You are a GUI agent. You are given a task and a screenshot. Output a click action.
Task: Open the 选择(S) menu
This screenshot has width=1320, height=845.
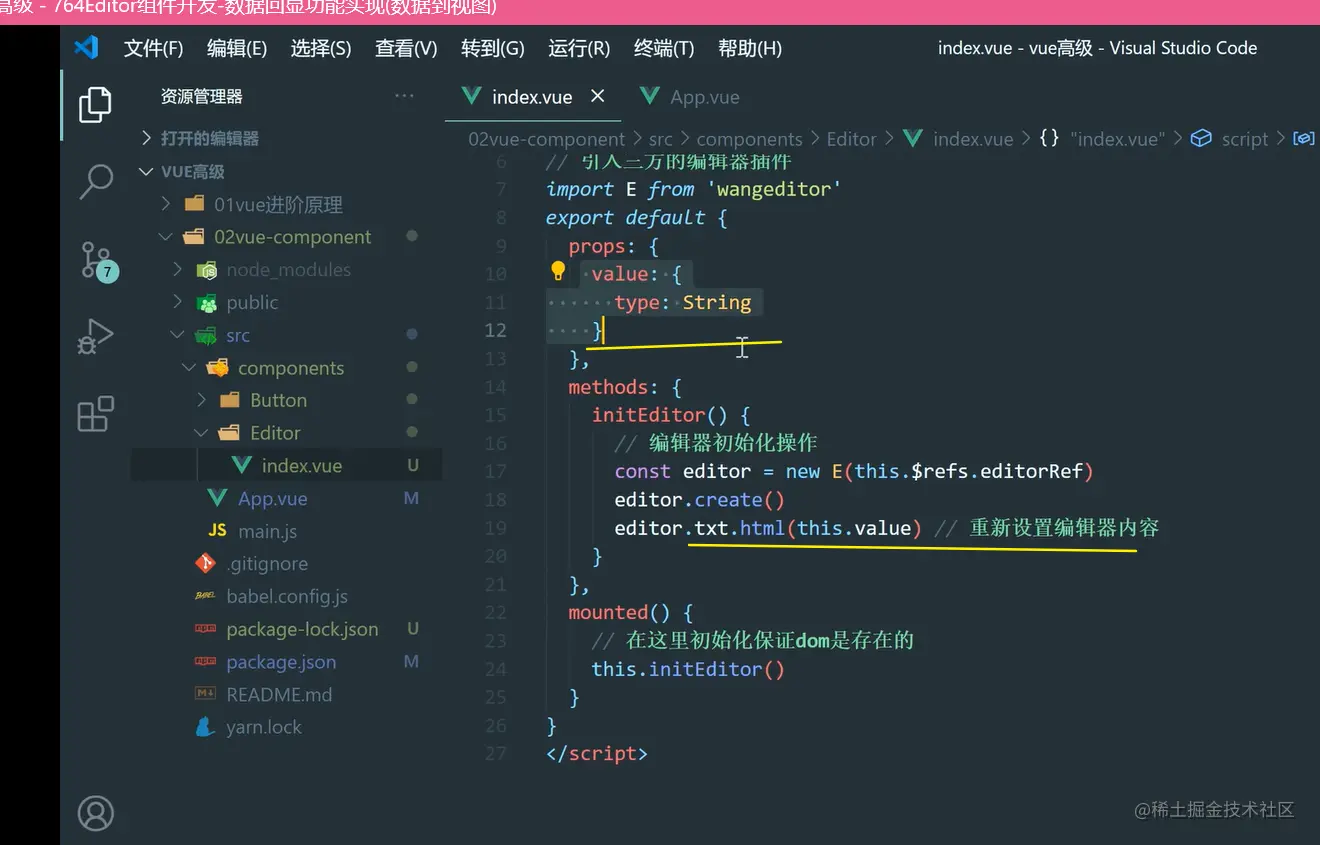click(321, 48)
